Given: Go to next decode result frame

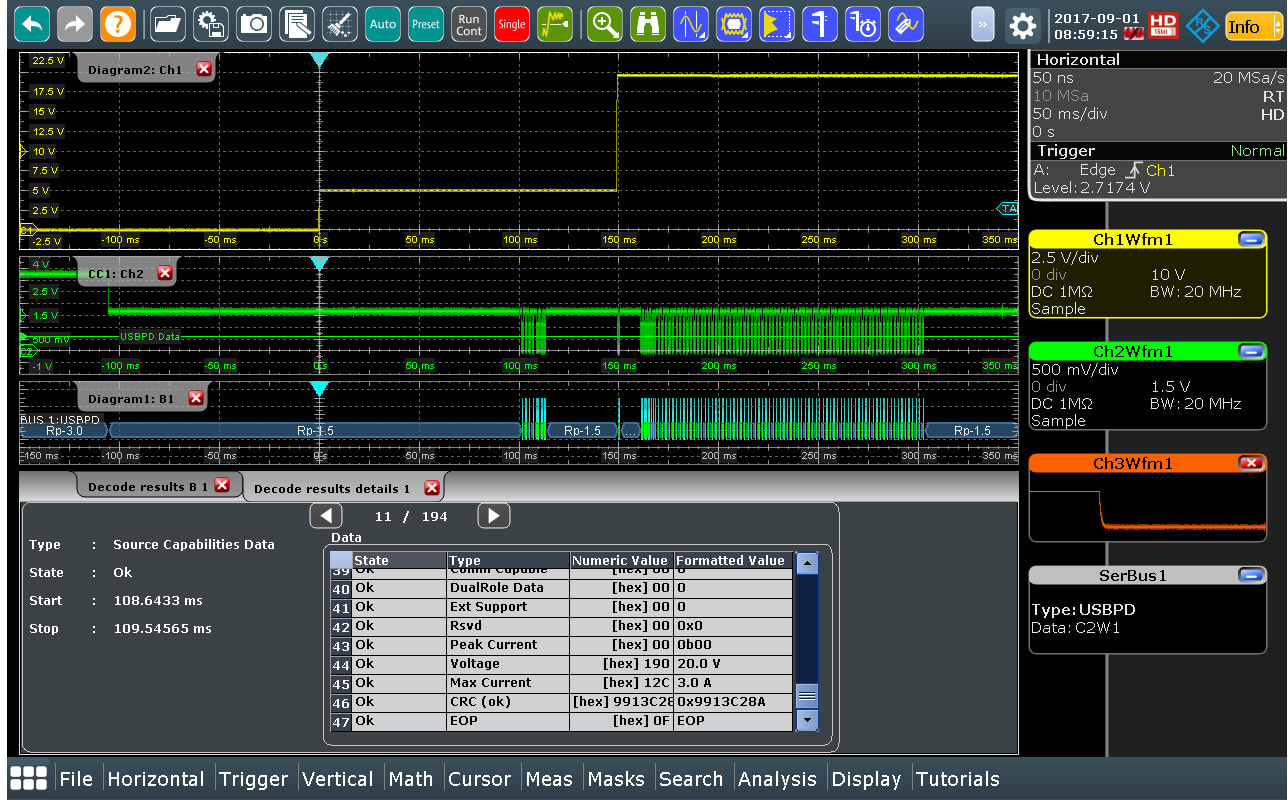Looking at the screenshot, I should point(494,516).
